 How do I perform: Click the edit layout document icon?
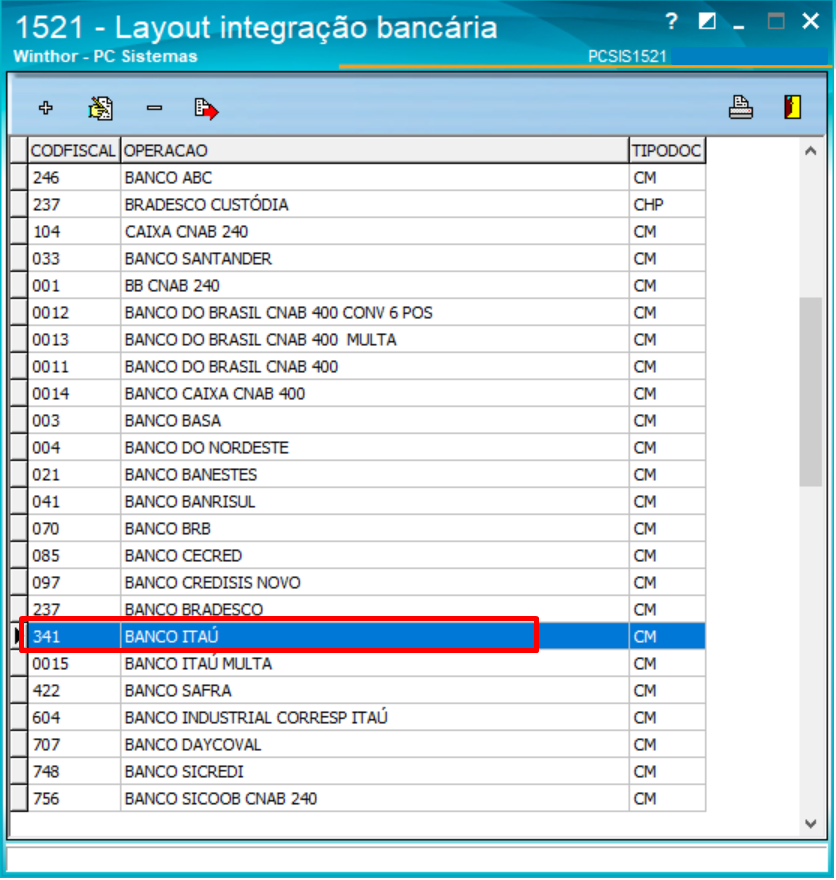(x=100, y=108)
